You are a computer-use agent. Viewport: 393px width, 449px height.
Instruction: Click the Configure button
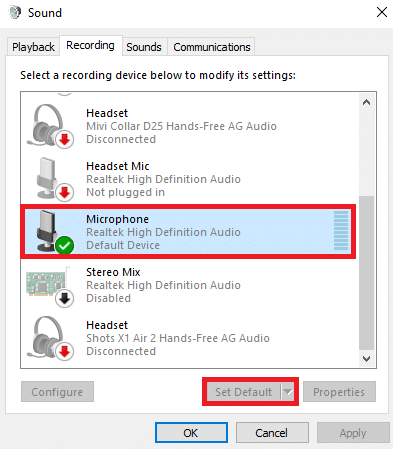pyautogui.click(x=57, y=392)
